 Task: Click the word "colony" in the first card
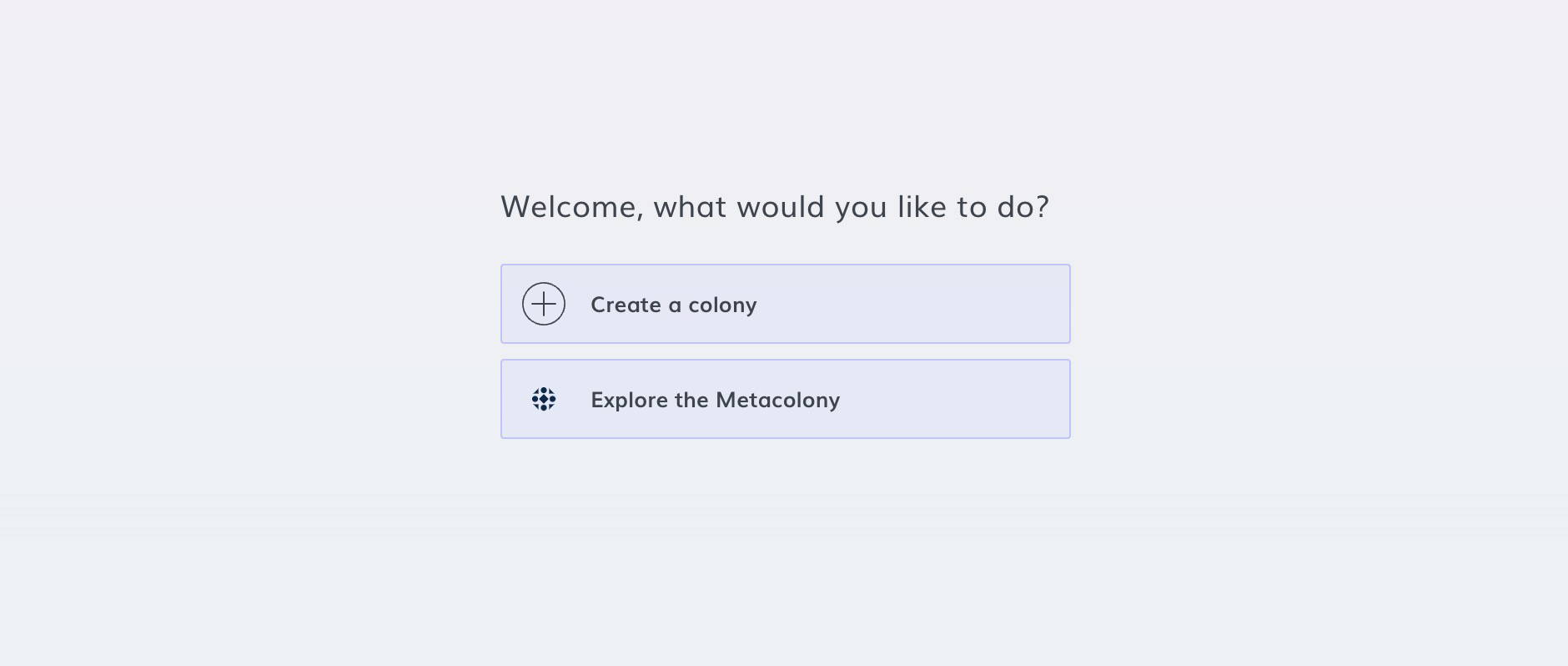pos(722,305)
